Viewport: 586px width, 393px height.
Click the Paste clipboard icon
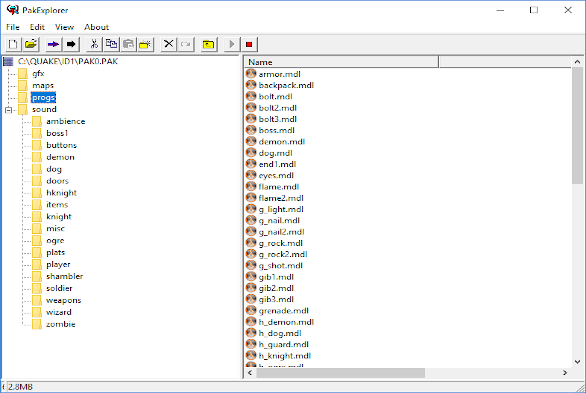pyautogui.click(x=128, y=44)
